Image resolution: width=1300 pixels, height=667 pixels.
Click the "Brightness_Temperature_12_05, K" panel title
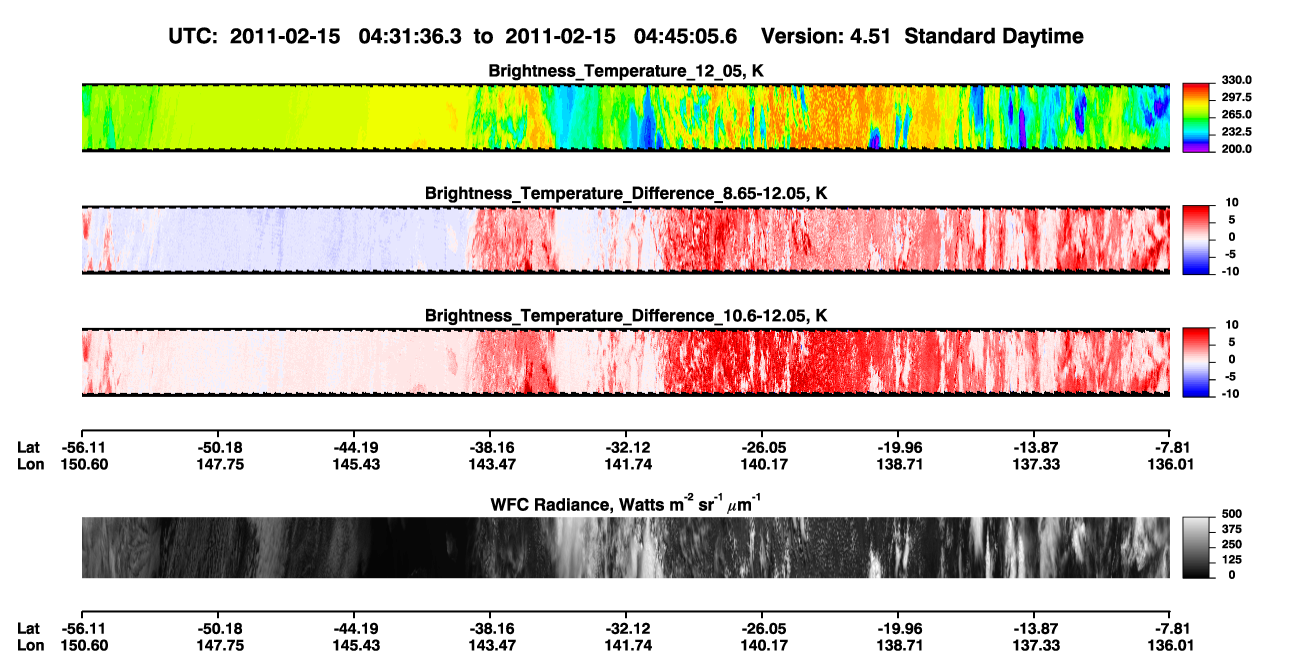(x=626, y=71)
